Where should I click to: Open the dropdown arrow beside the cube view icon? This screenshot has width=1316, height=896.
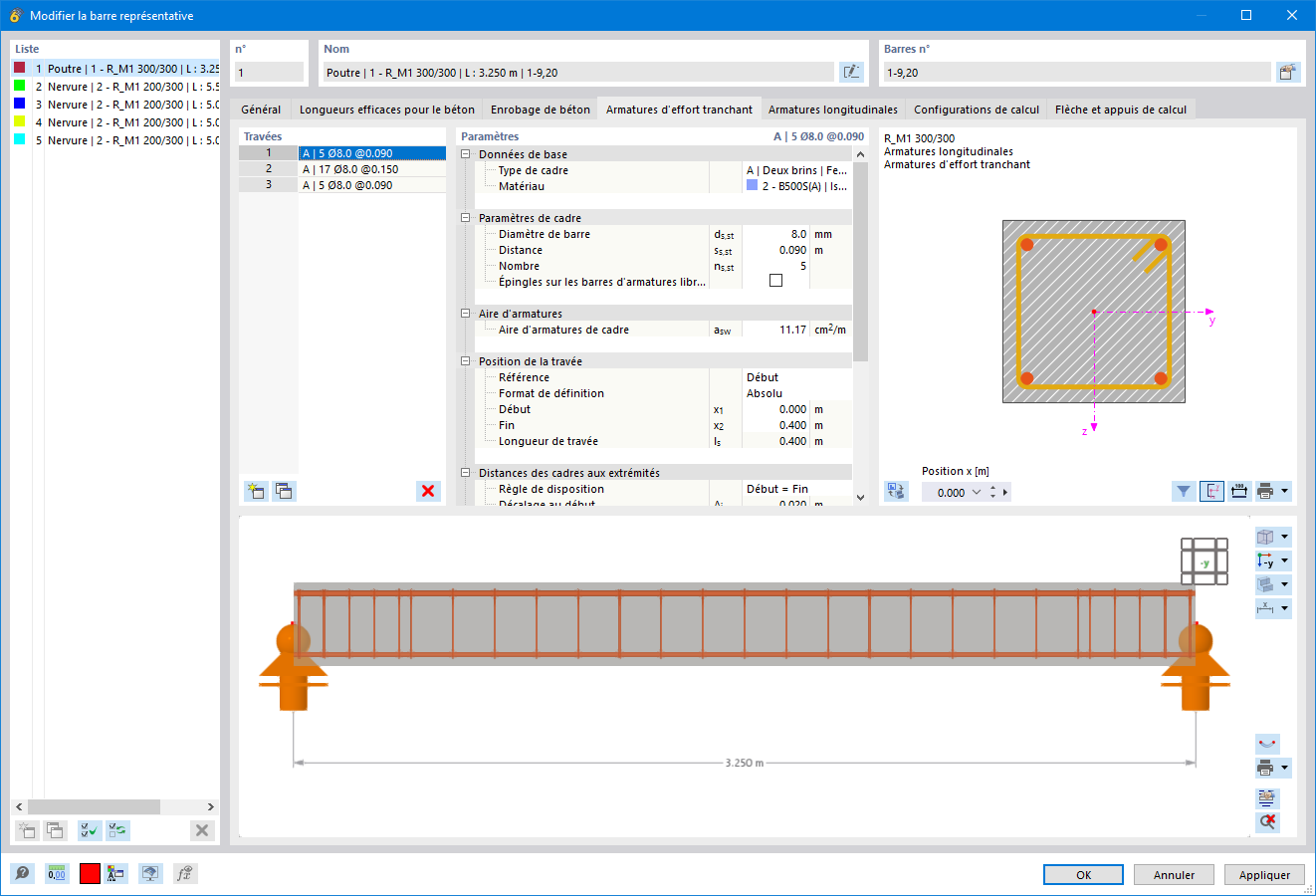point(1285,537)
